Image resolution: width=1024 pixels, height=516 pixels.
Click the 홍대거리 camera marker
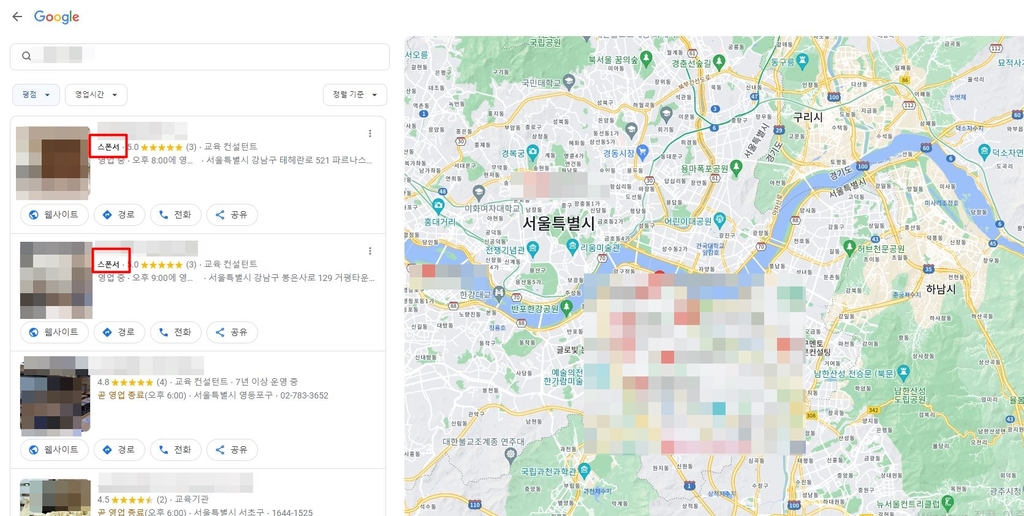point(437,206)
